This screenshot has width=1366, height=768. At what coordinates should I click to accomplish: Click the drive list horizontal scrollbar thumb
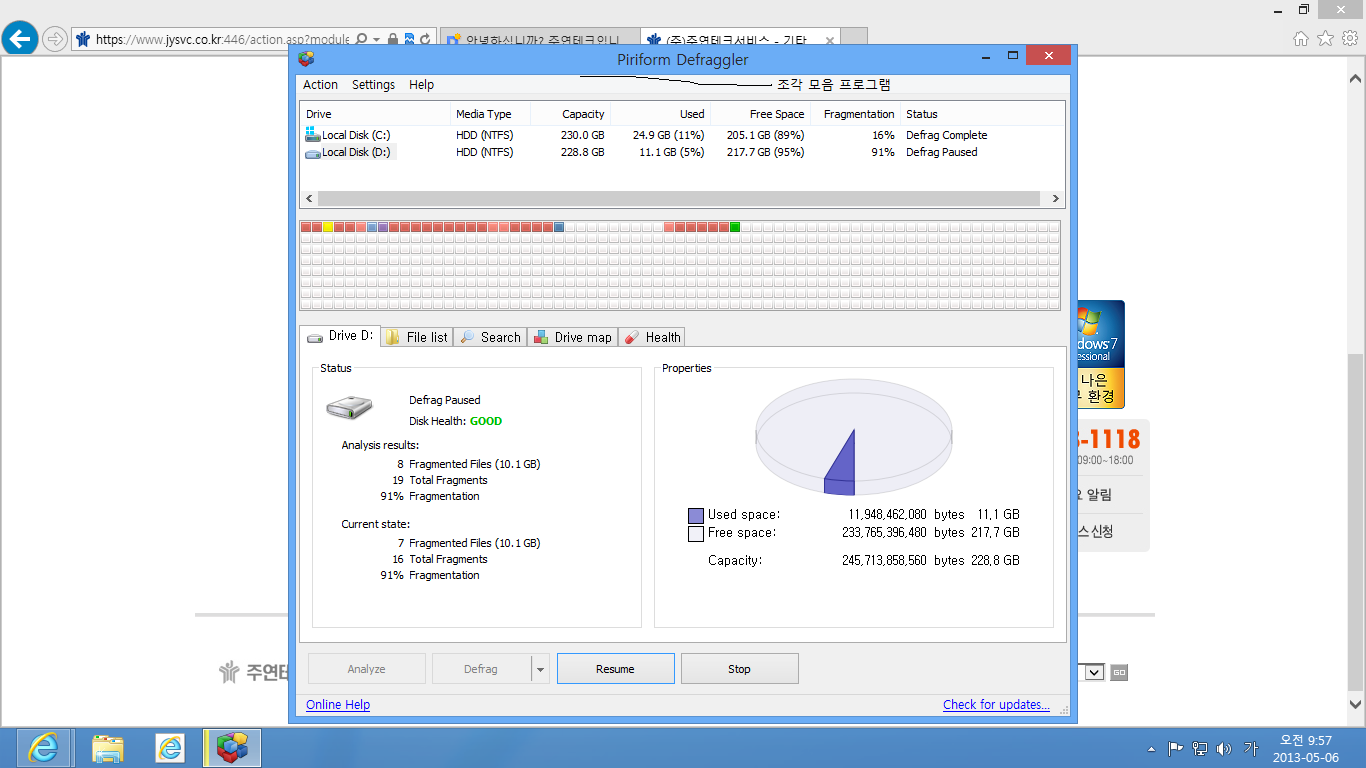coord(679,199)
